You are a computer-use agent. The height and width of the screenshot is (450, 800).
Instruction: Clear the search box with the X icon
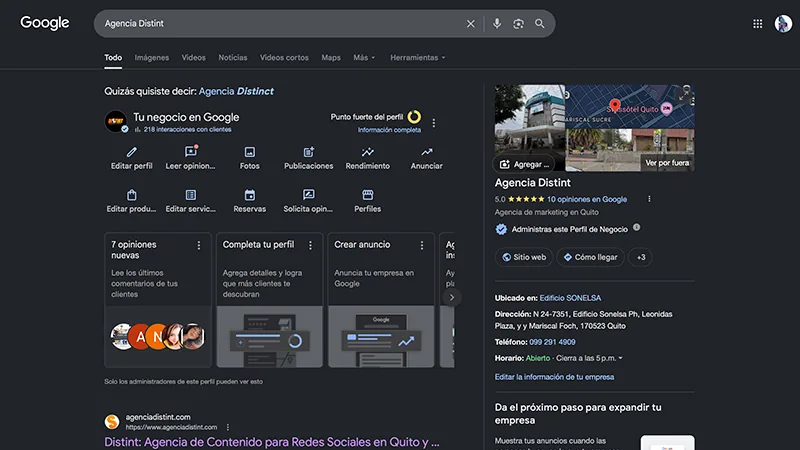tap(470, 23)
